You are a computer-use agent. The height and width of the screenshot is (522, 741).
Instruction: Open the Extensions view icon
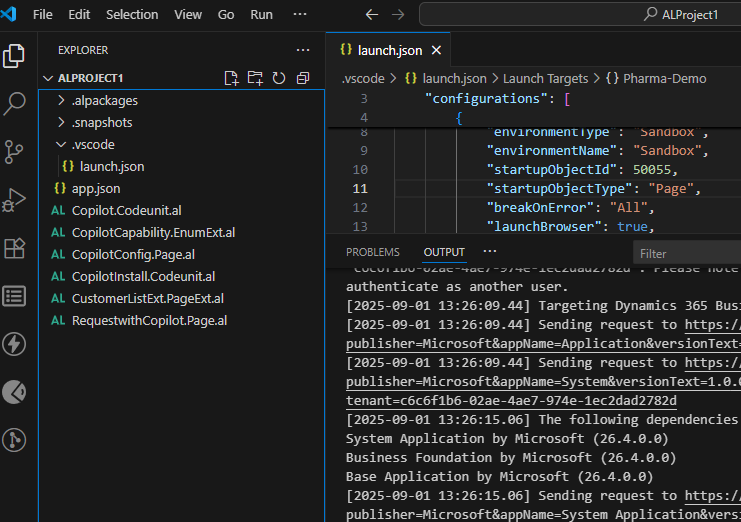[x=14, y=248]
